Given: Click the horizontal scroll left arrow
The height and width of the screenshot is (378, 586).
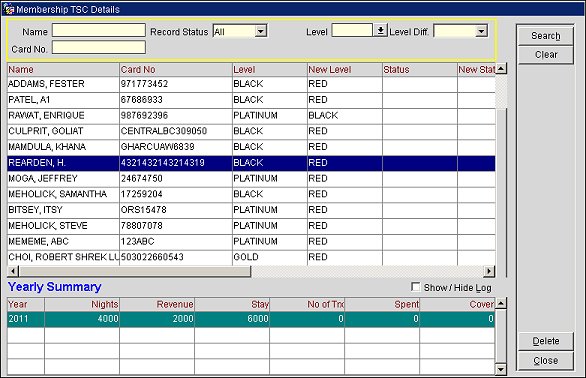Looking at the screenshot, I should (13, 271).
